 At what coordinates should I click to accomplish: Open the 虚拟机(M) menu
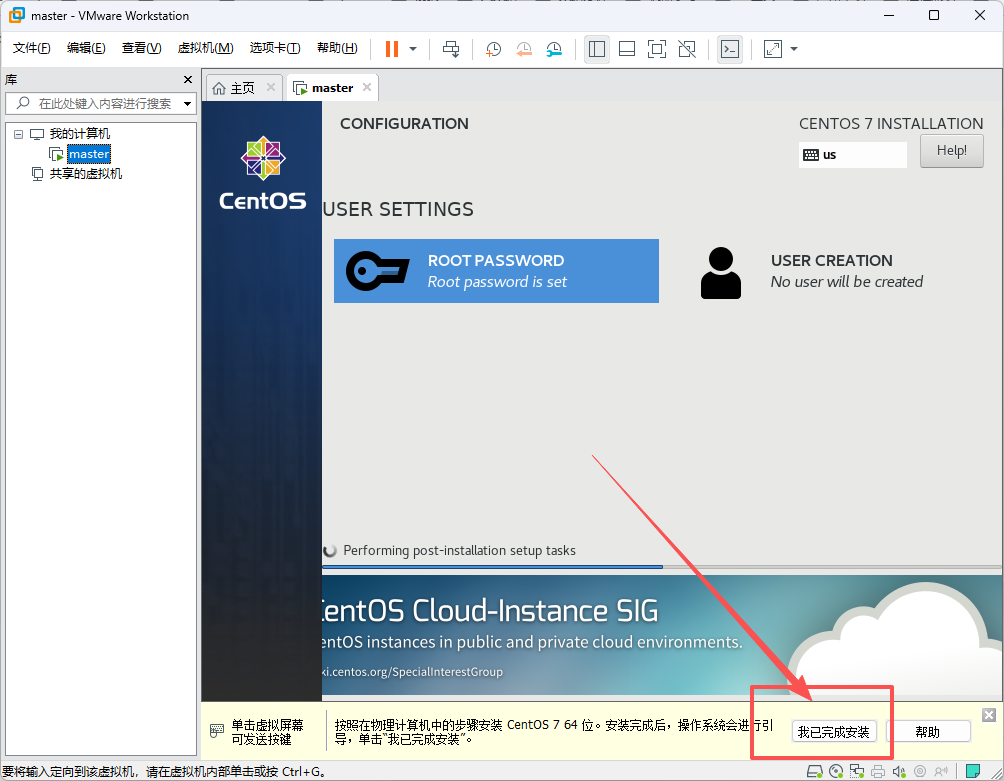(x=206, y=48)
